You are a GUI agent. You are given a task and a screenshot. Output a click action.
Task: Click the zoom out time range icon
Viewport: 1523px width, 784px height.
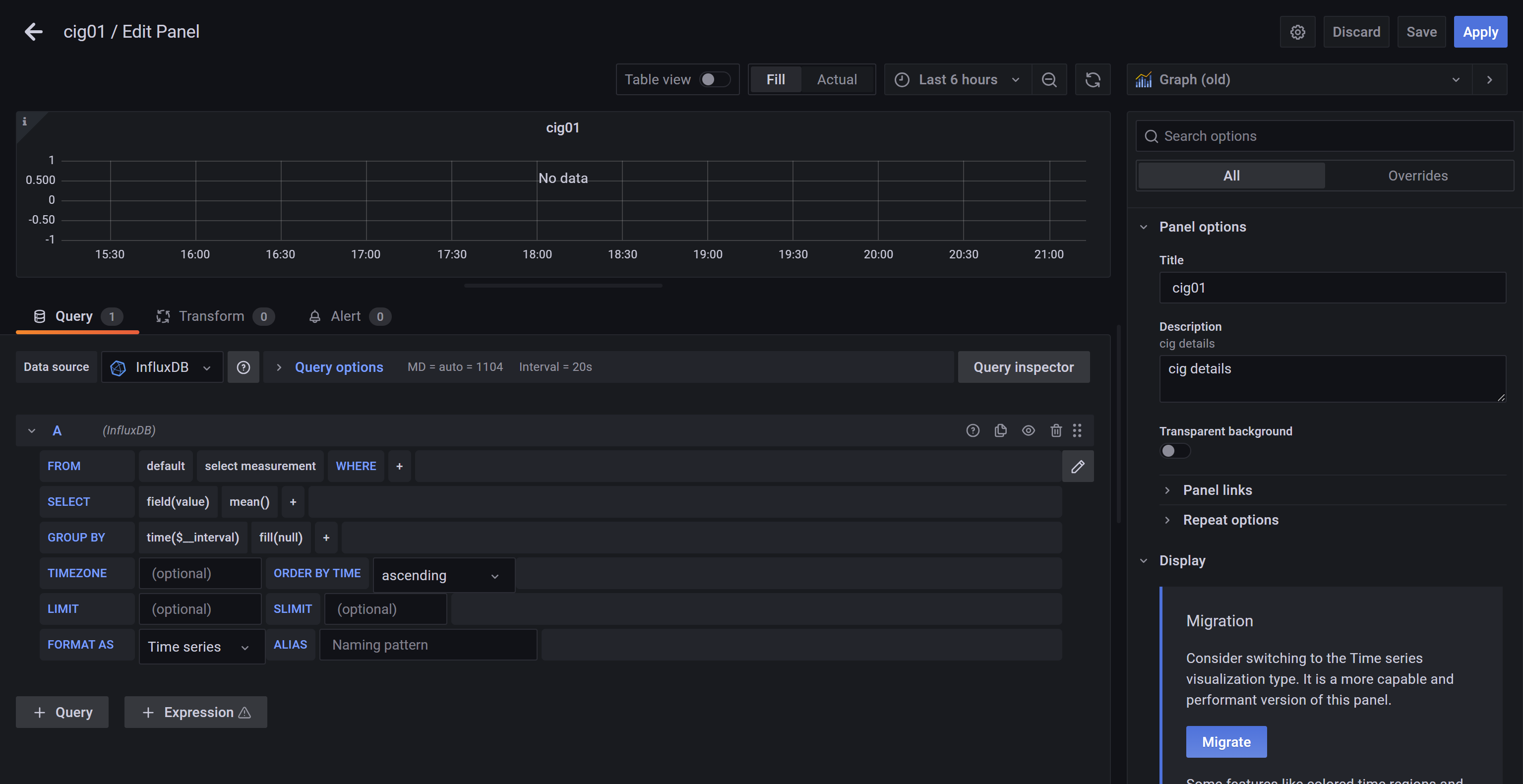coord(1049,80)
